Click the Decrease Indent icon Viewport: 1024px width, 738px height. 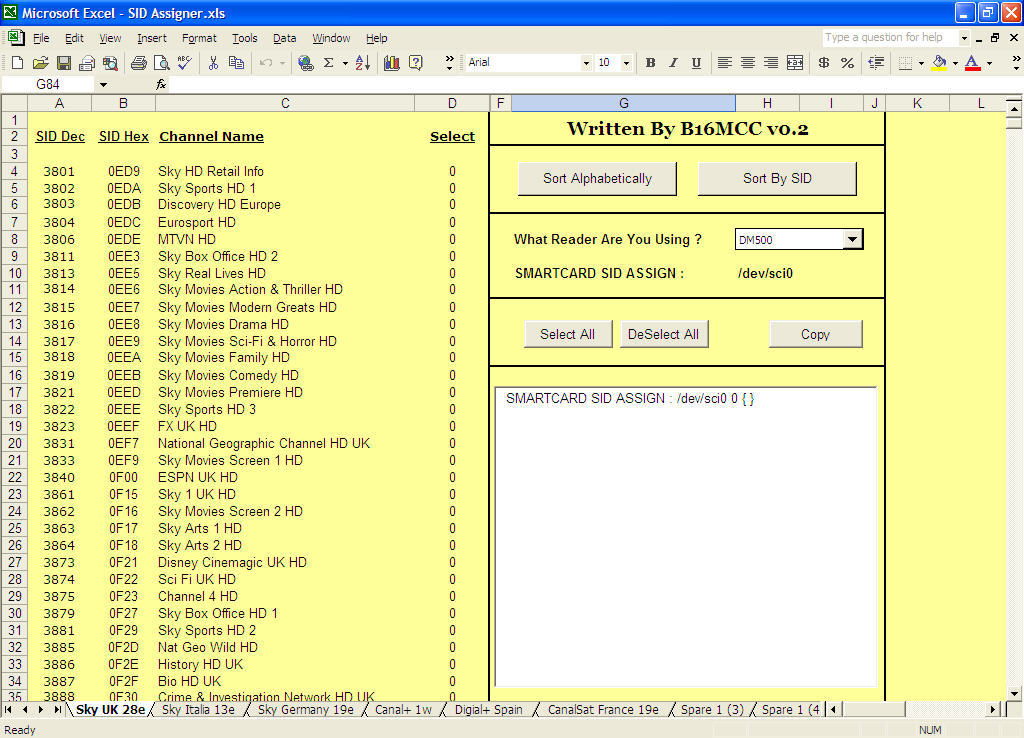pos(876,63)
